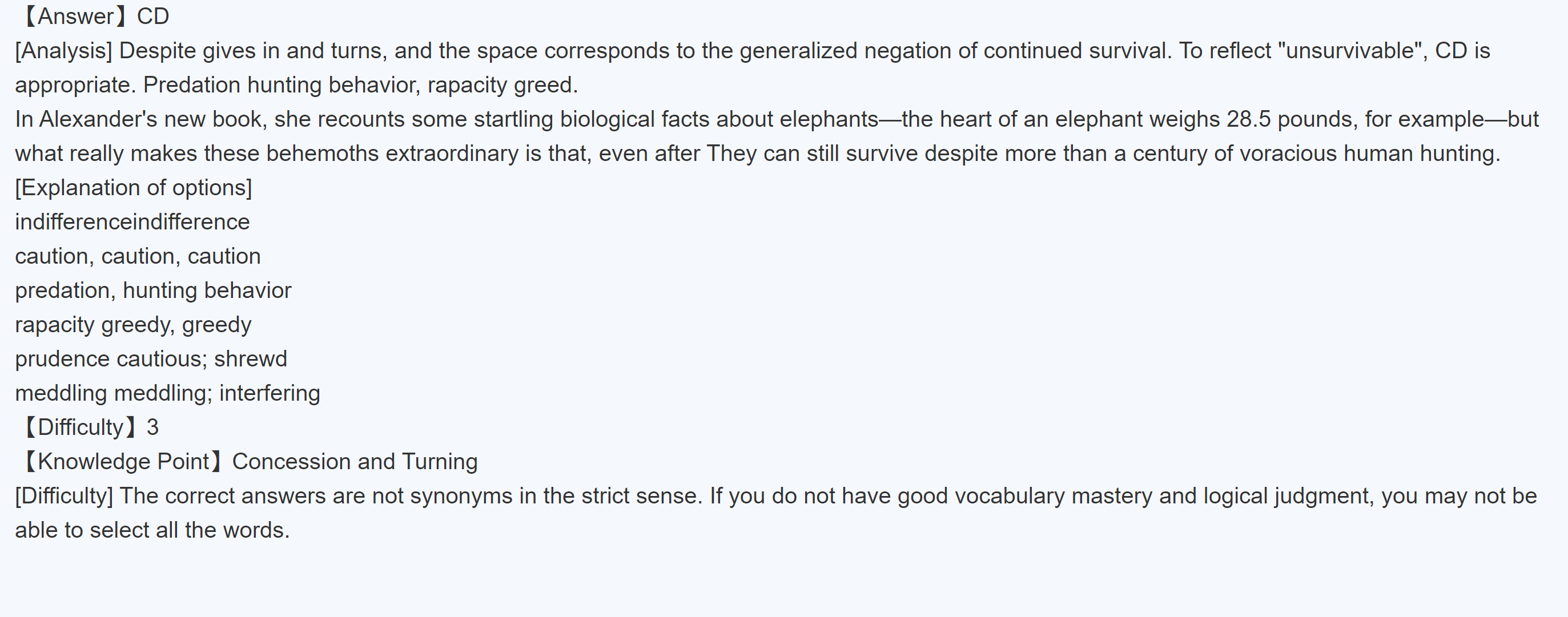Image resolution: width=1568 pixels, height=617 pixels.
Task: Click the "predation, hunting behavior" option line
Action: pos(153,291)
